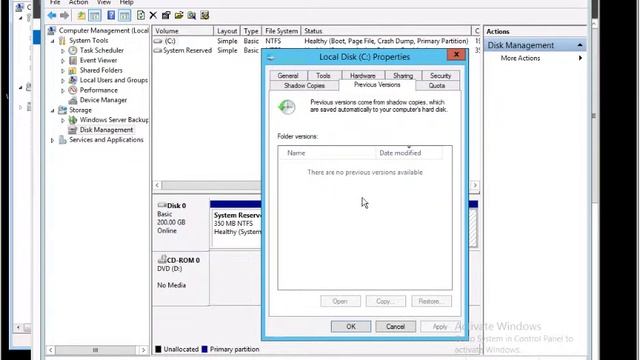Click the Refresh toolbar icon

[x=141, y=16]
